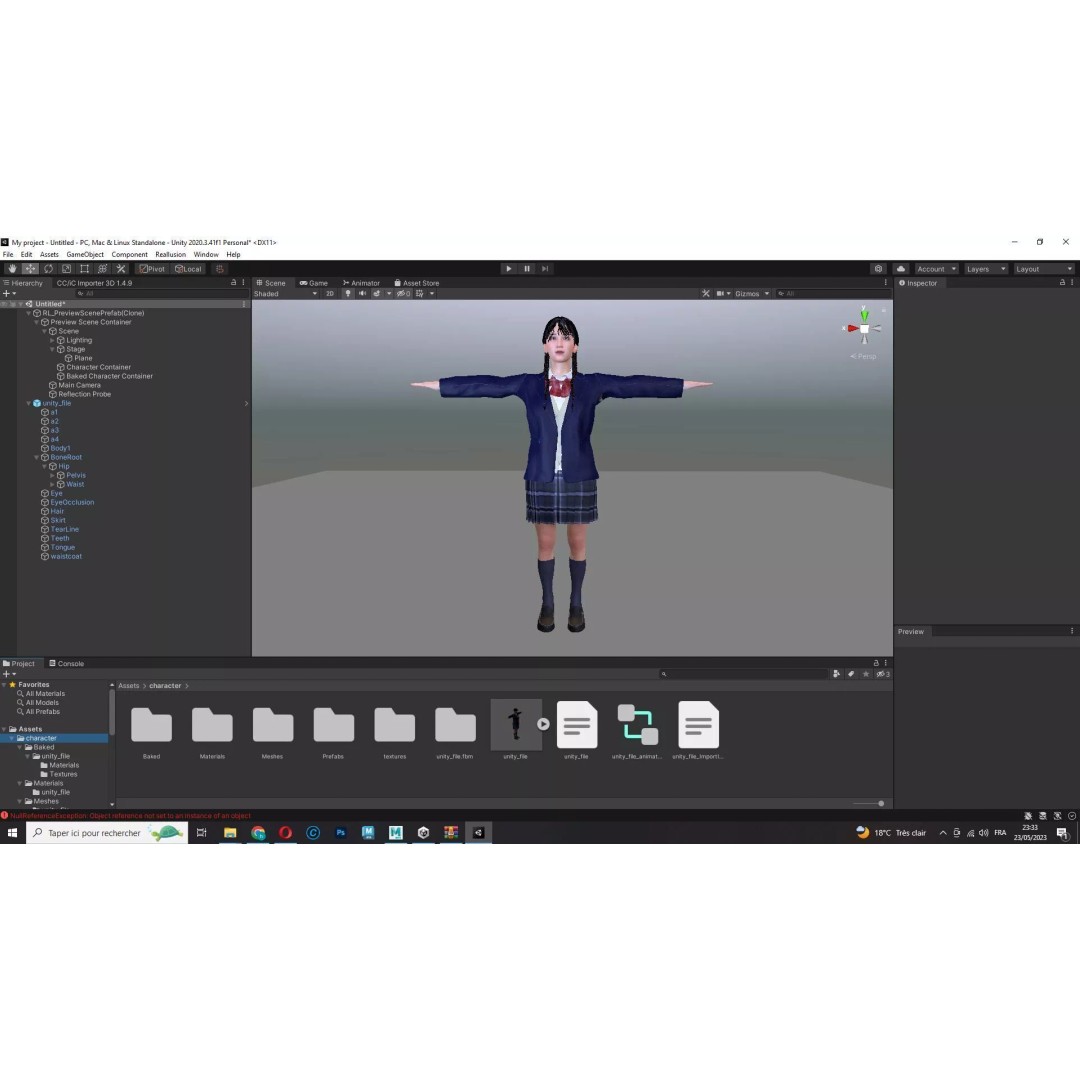Select All Materials under Favorites
The width and height of the screenshot is (1080, 1080).
(45, 694)
